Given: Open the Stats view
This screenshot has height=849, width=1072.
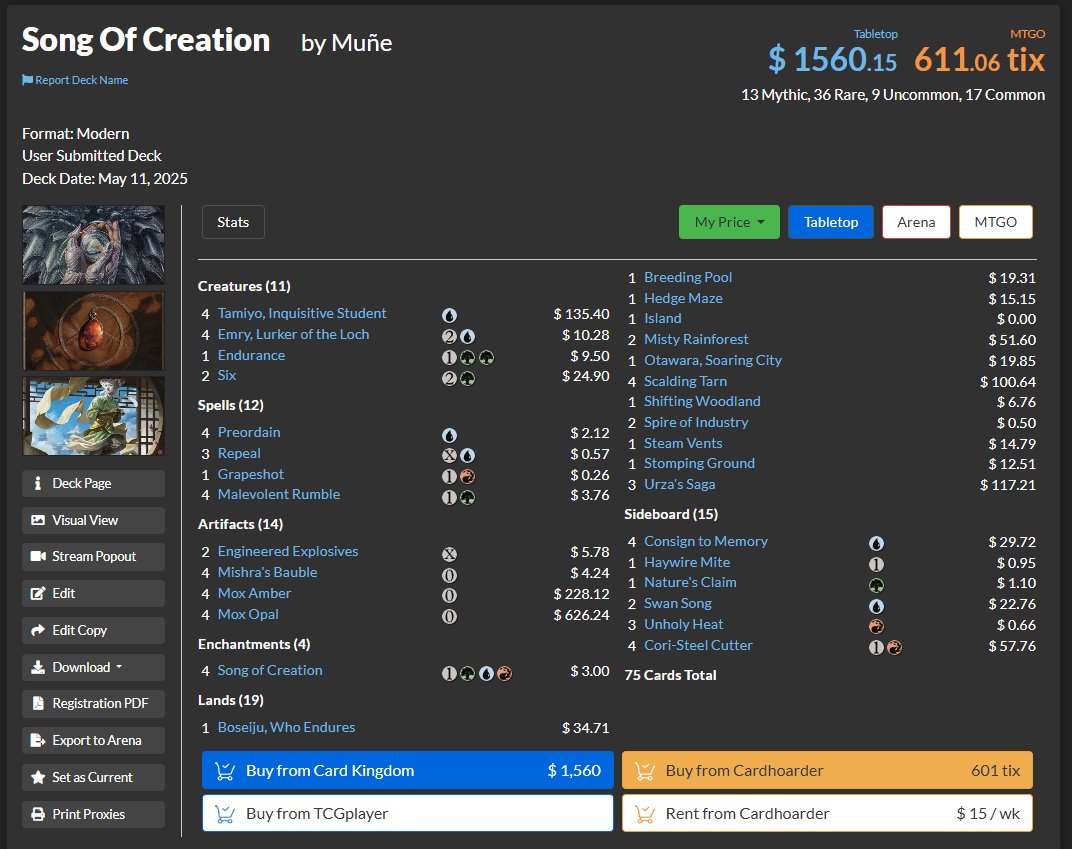Looking at the screenshot, I should pyautogui.click(x=233, y=222).
